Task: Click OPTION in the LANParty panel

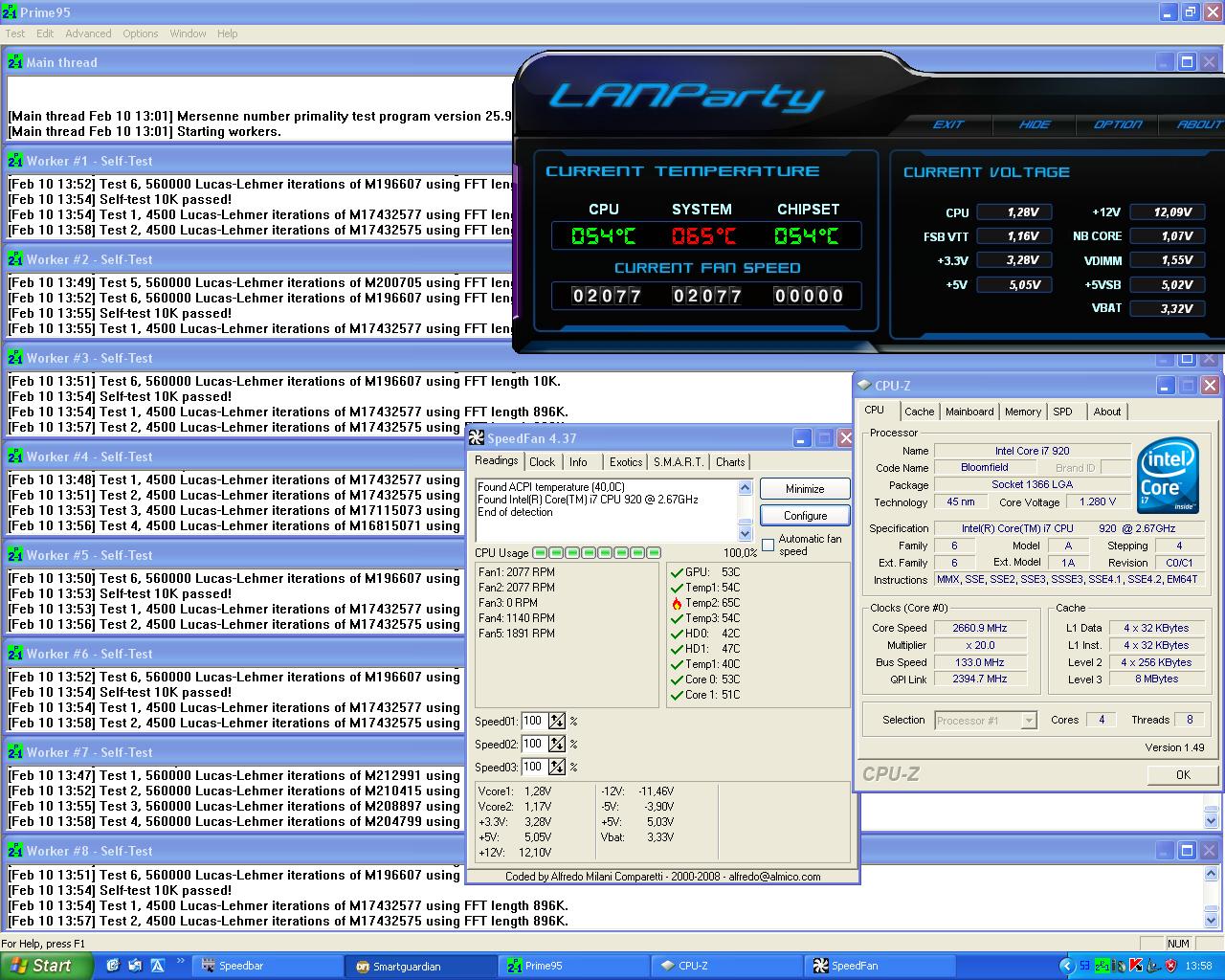Action: tap(1118, 124)
